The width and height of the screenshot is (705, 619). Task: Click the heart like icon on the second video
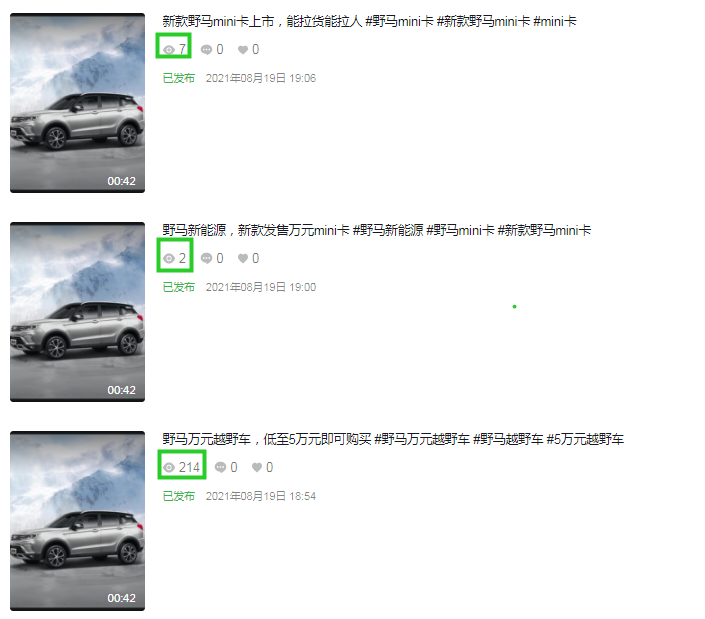coord(243,258)
